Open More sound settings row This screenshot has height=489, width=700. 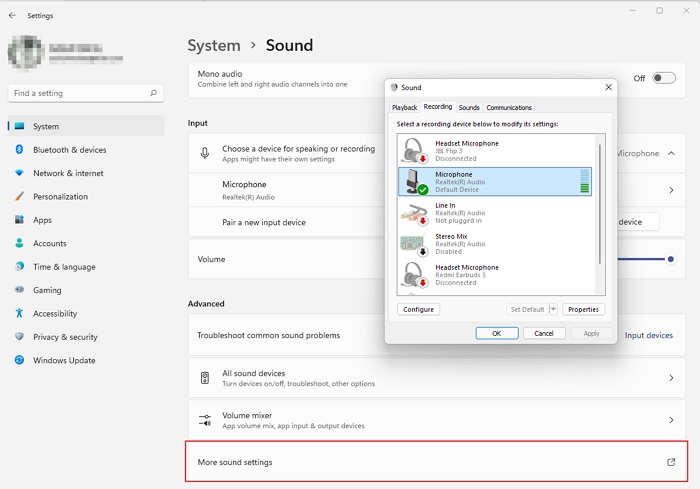point(436,462)
